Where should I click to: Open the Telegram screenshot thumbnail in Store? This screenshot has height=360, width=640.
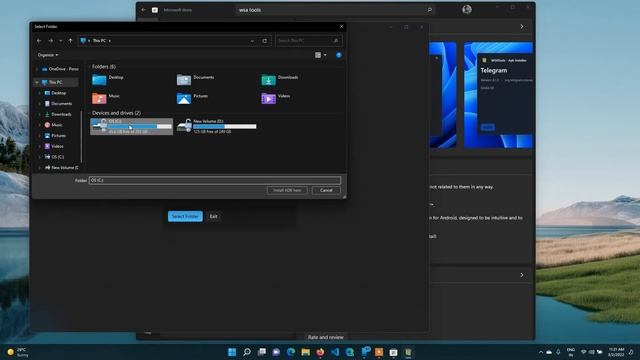[x=498, y=95]
